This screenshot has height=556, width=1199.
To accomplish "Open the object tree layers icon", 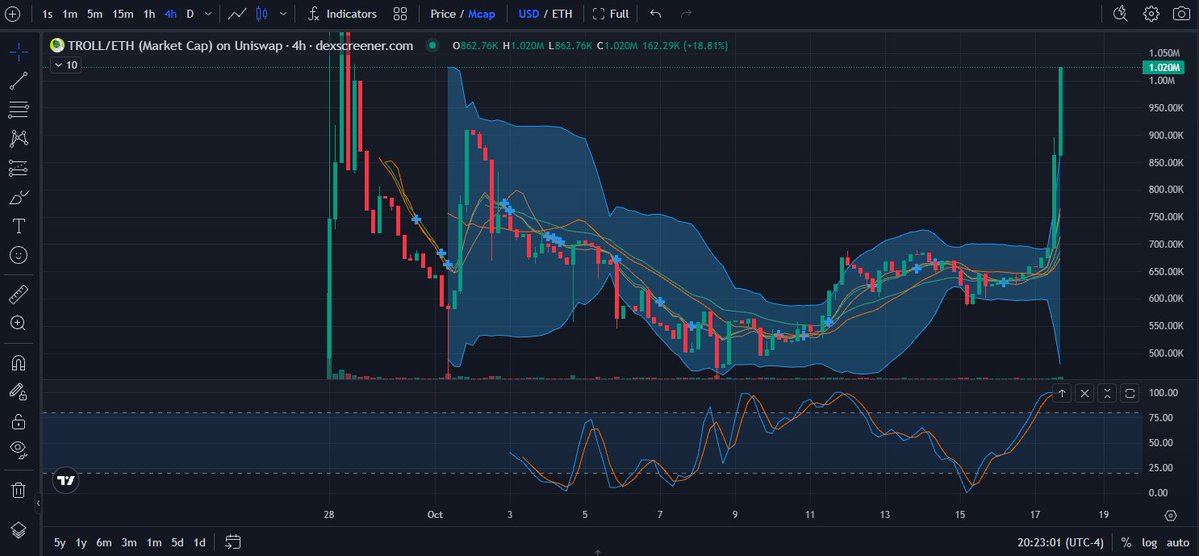I will pos(18,530).
